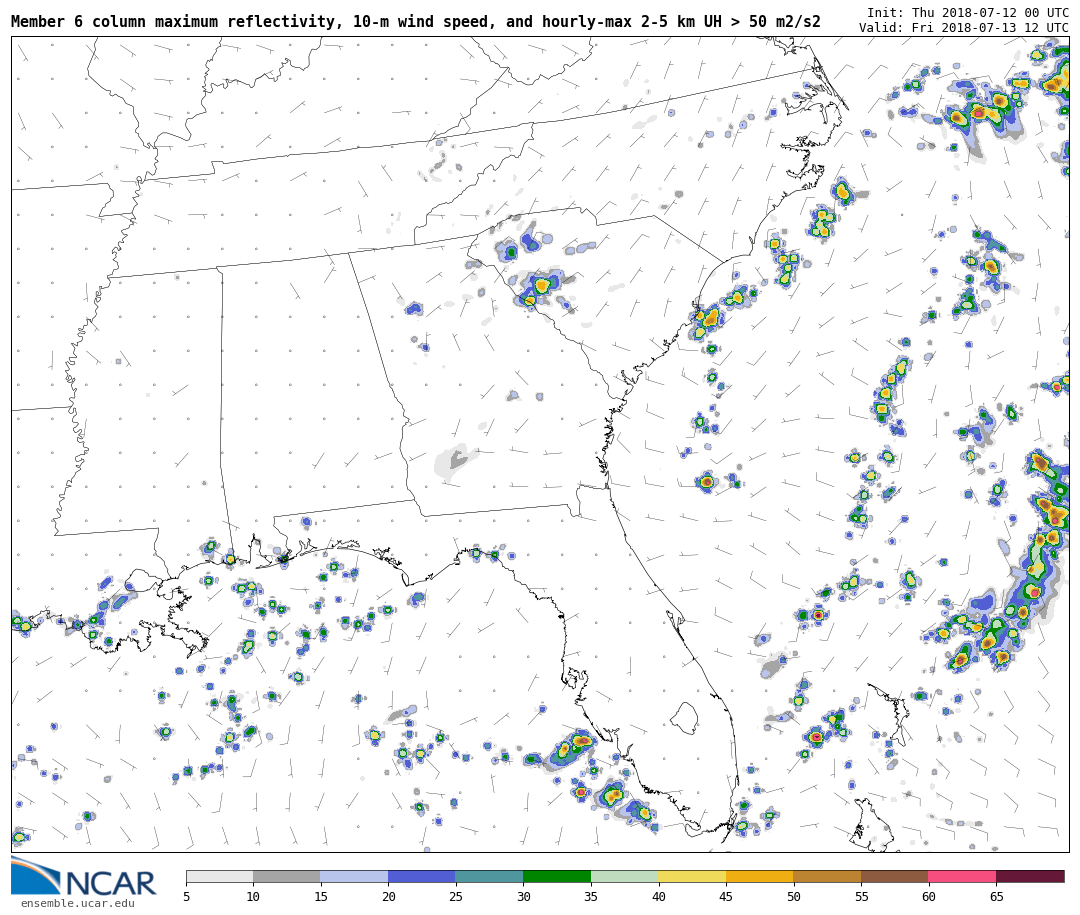Image resolution: width=1080 pixels, height=915 pixels.
Task: Pick the blue 20–25 colorbar swatch
Action: 422,877
